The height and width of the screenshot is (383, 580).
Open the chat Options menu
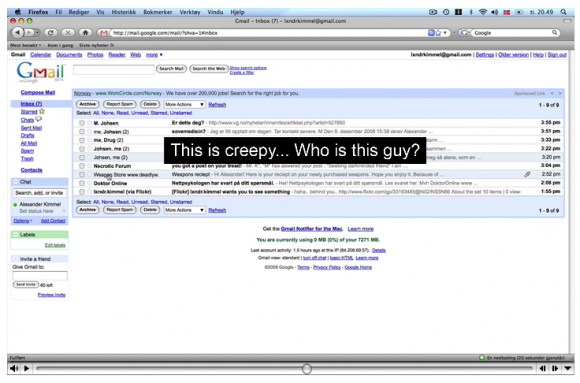23,221
